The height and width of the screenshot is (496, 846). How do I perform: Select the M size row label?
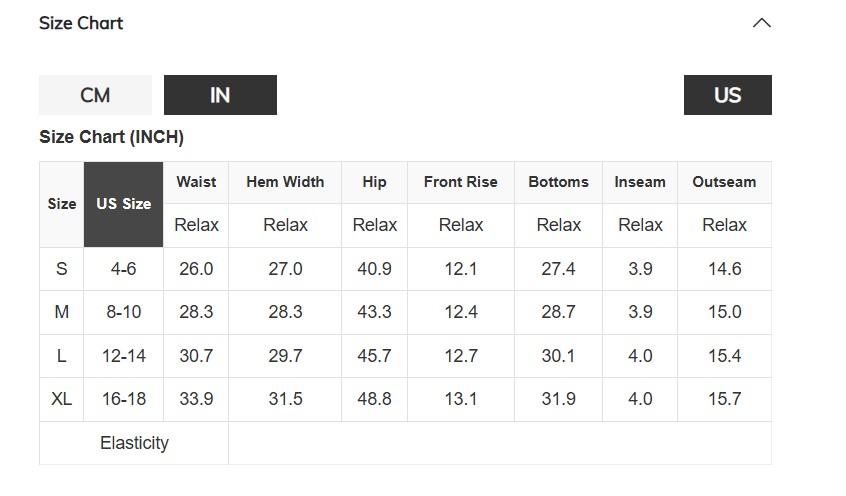[x=62, y=312]
